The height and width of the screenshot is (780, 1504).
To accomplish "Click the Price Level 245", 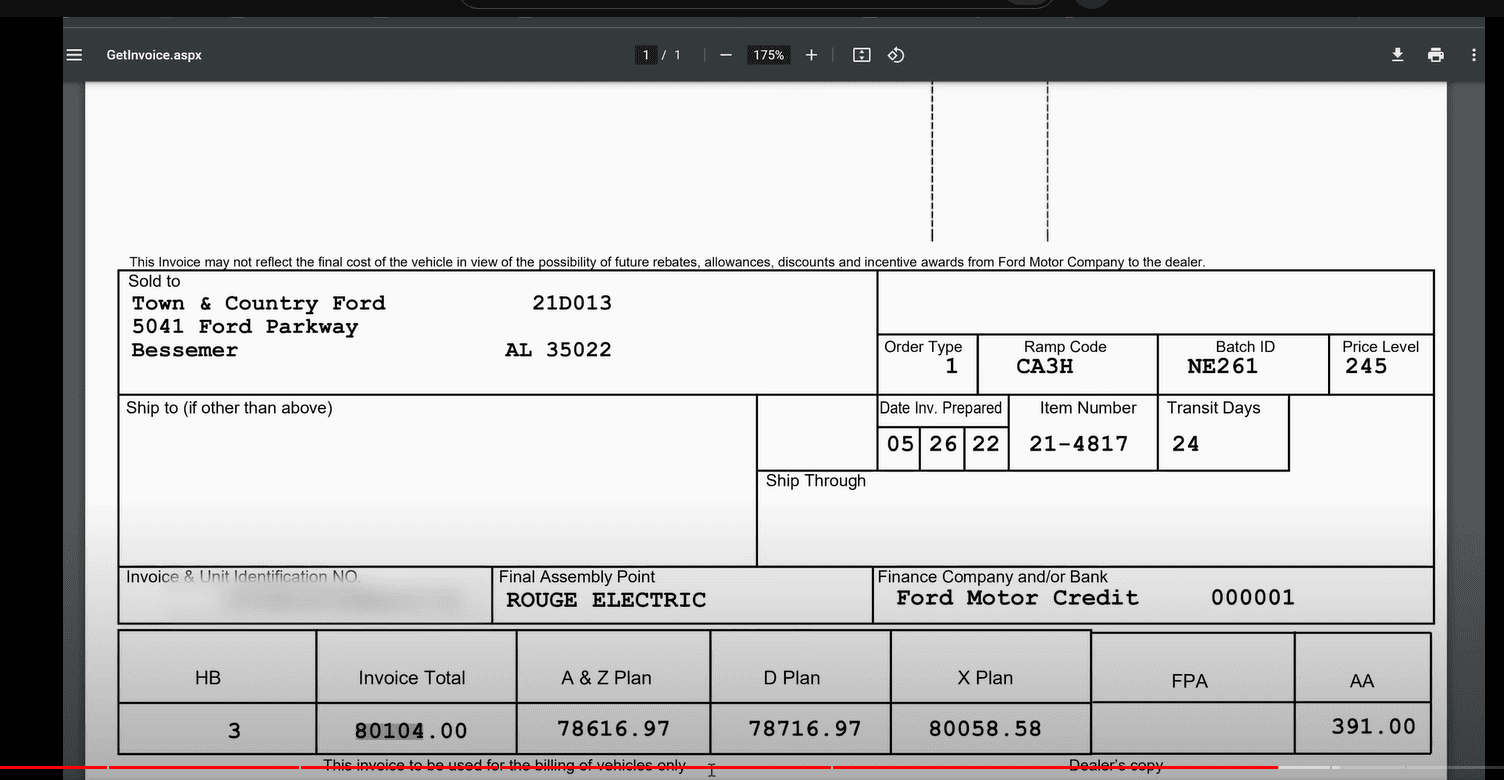I will point(1366,366).
